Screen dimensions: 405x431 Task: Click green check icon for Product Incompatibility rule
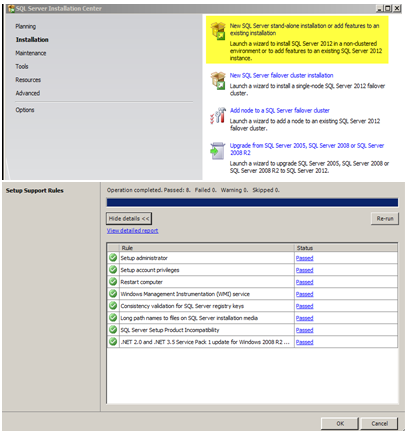[113, 330]
